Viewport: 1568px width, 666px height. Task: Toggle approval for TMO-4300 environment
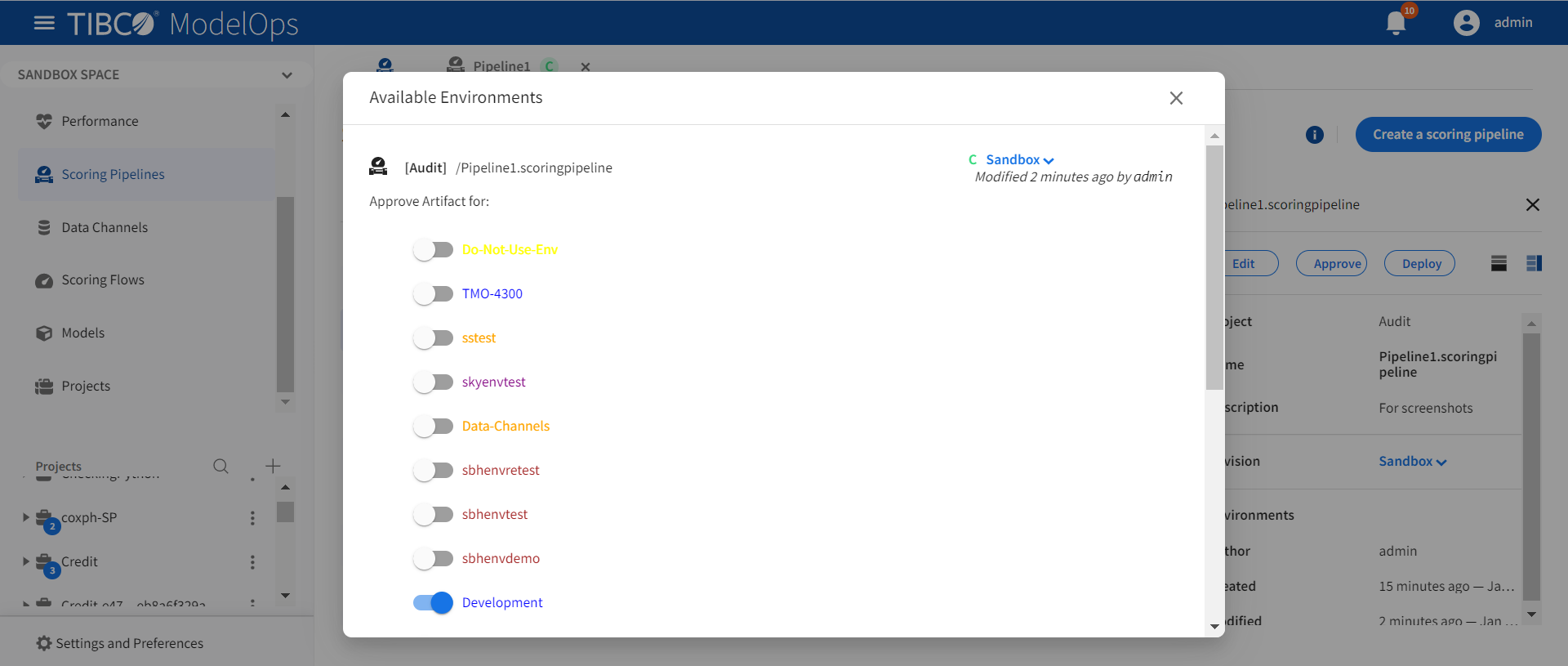pyautogui.click(x=433, y=294)
